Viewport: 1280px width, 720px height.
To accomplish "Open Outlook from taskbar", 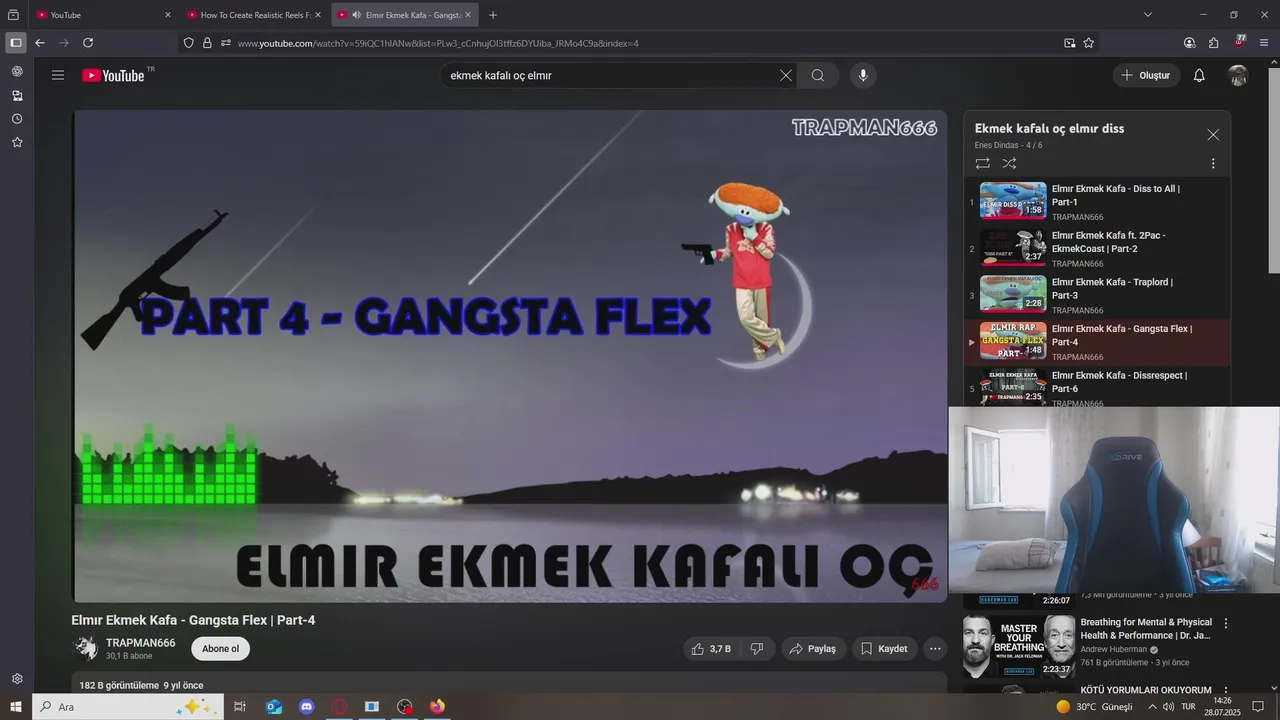I will click(274, 707).
